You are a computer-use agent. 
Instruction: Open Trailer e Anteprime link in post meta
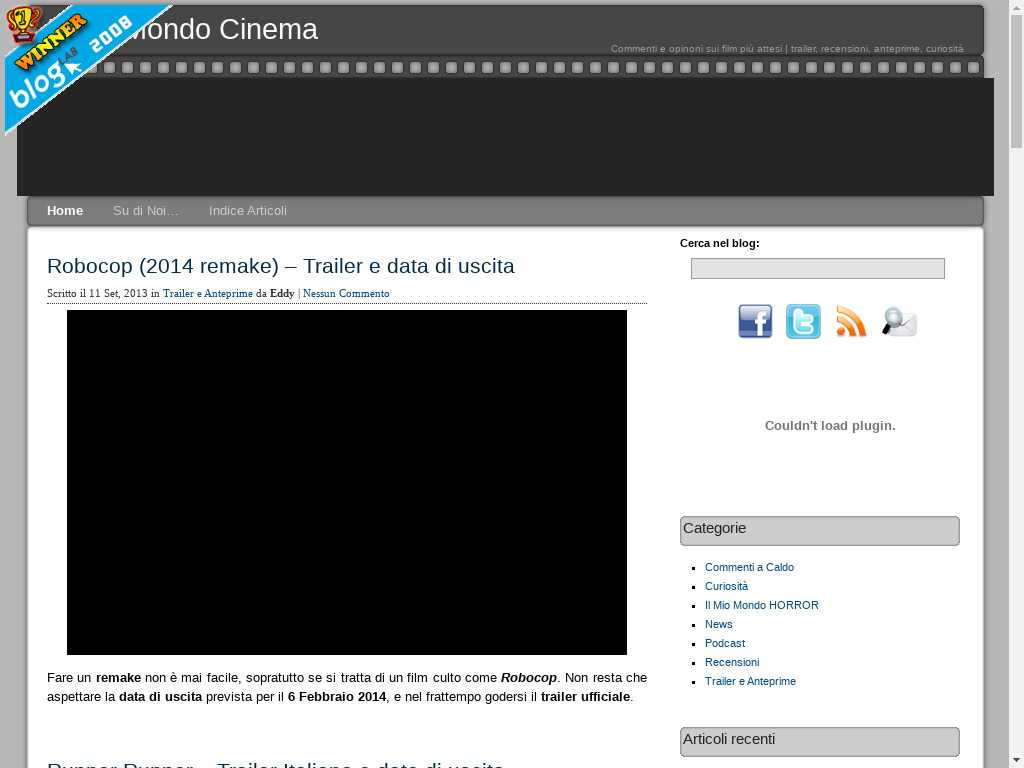(208, 293)
